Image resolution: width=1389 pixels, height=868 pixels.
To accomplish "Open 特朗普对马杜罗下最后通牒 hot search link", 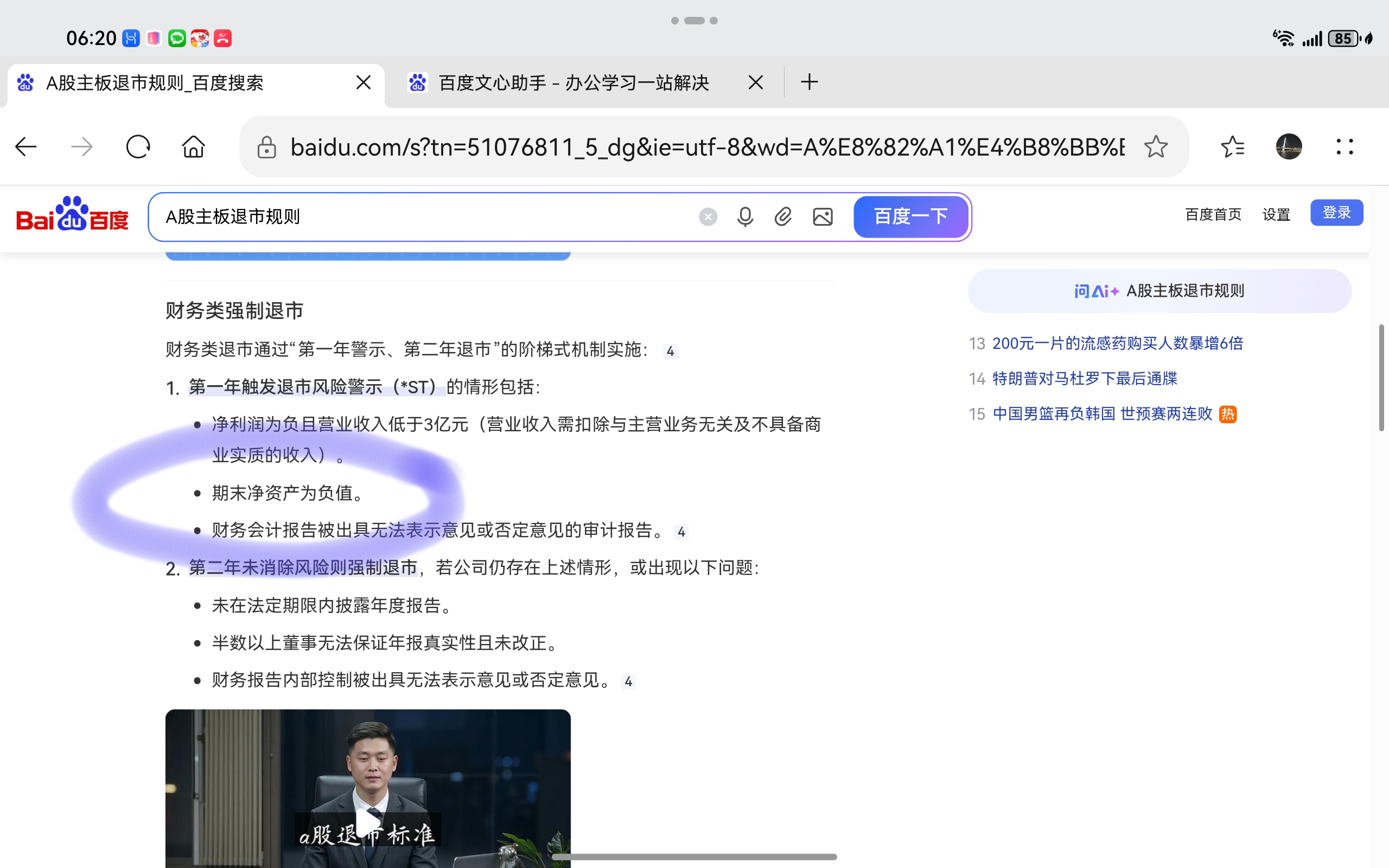I will (1084, 379).
